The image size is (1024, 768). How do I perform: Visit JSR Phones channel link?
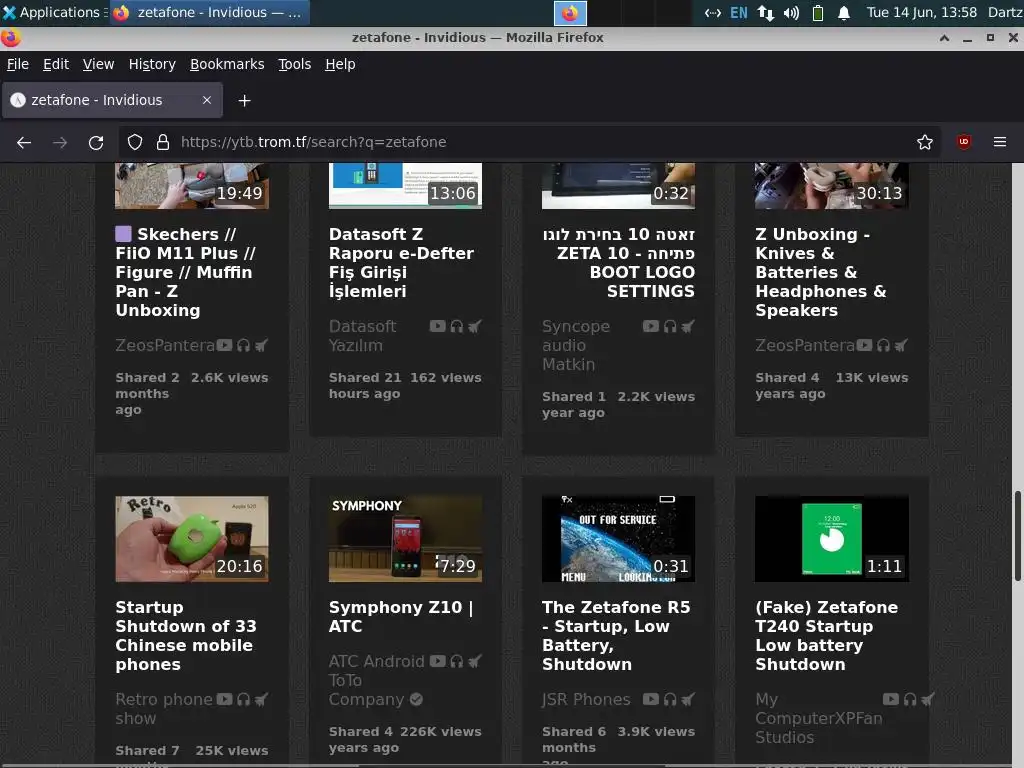tap(586, 699)
